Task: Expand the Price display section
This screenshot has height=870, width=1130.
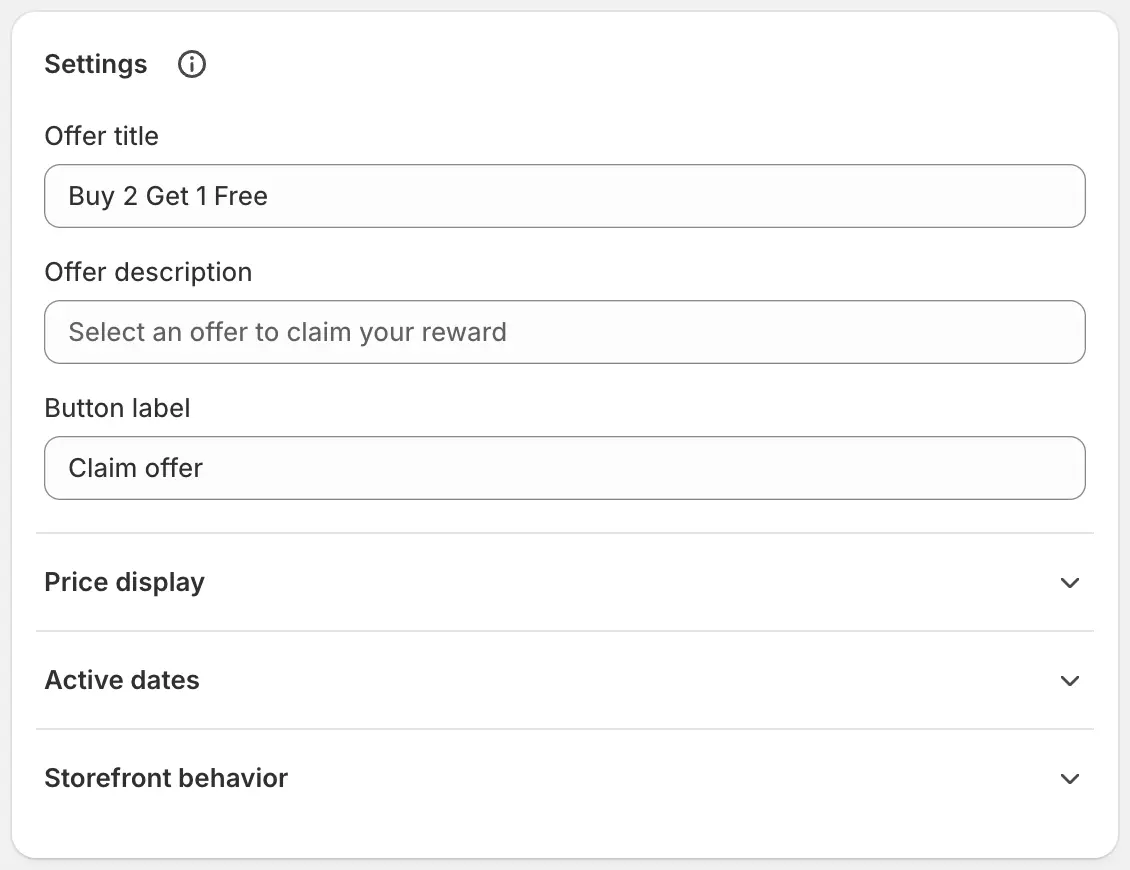Action: click(x=565, y=582)
